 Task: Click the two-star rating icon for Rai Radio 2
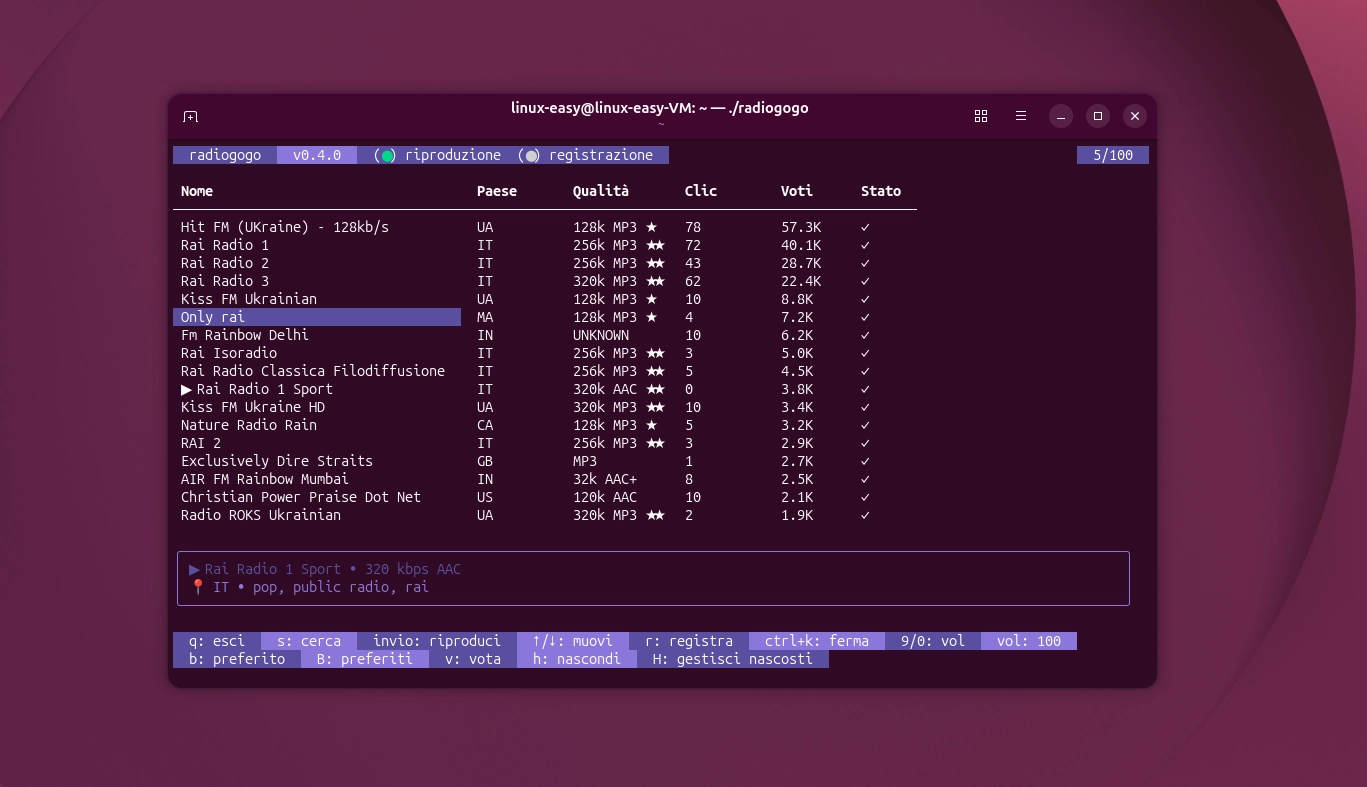tap(654, 263)
